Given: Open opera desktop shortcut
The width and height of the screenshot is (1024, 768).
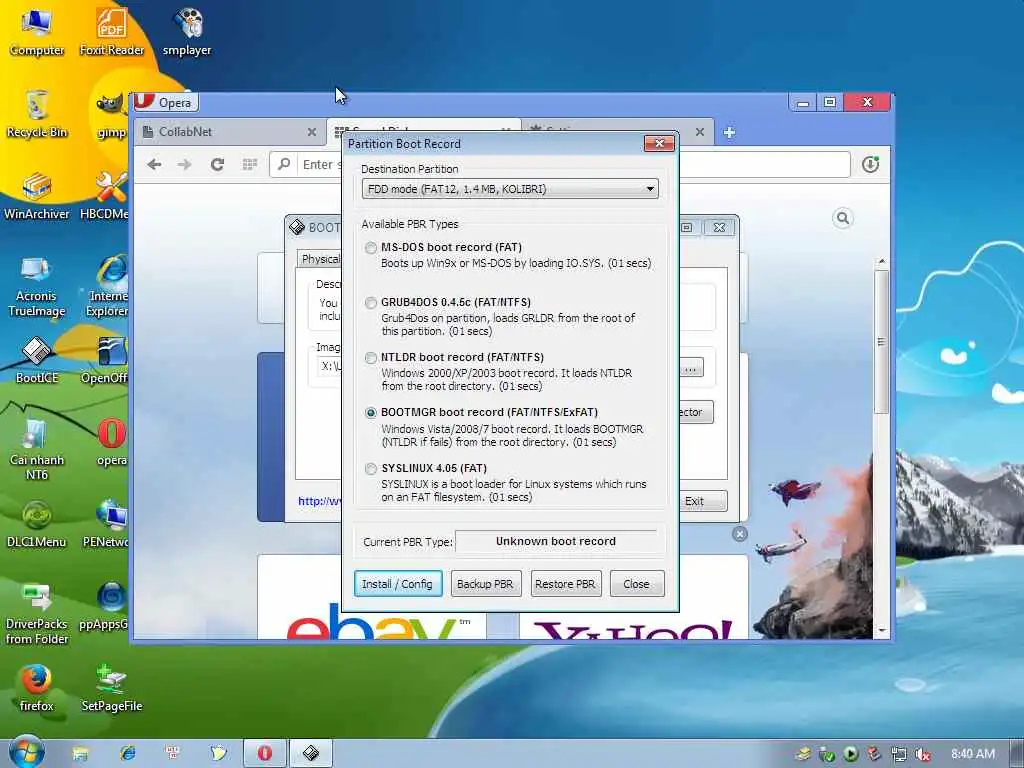Looking at the screenshot, I should [x=112, y=443].
